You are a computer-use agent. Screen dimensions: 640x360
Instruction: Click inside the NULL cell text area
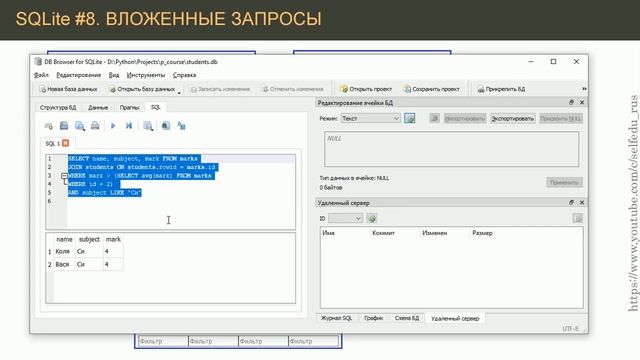(451, 149)
